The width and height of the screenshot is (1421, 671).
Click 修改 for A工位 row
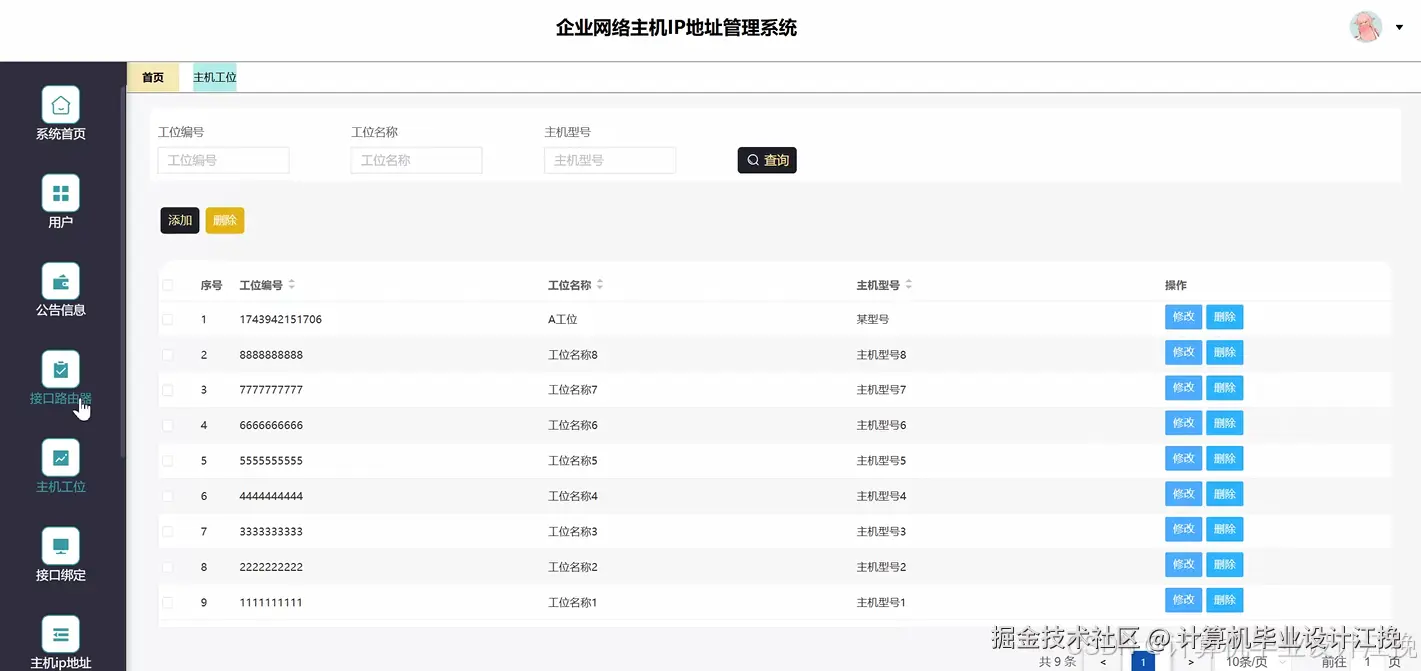click(x=1184, y=317)
